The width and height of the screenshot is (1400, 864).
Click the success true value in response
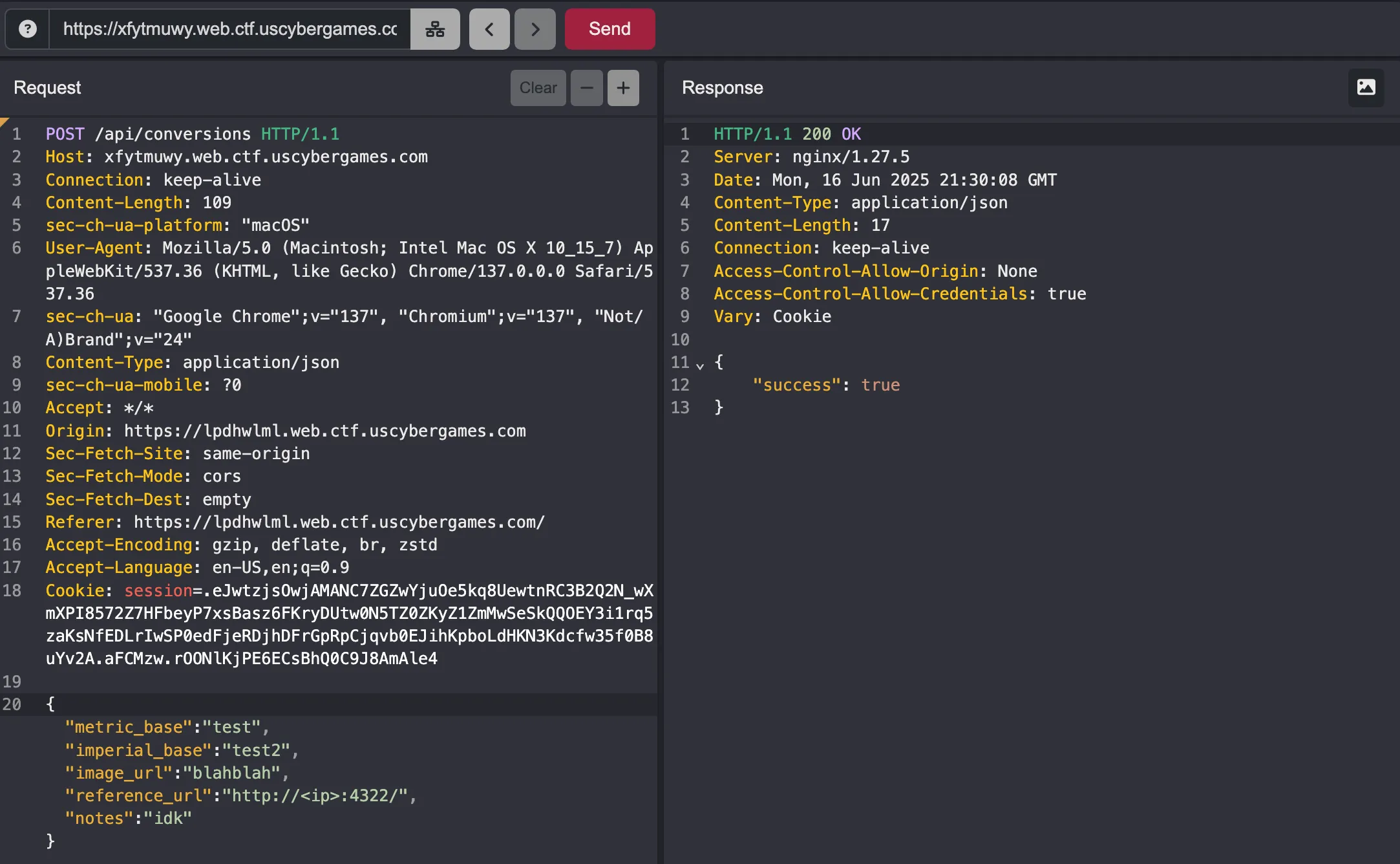(x=880, y=385)
